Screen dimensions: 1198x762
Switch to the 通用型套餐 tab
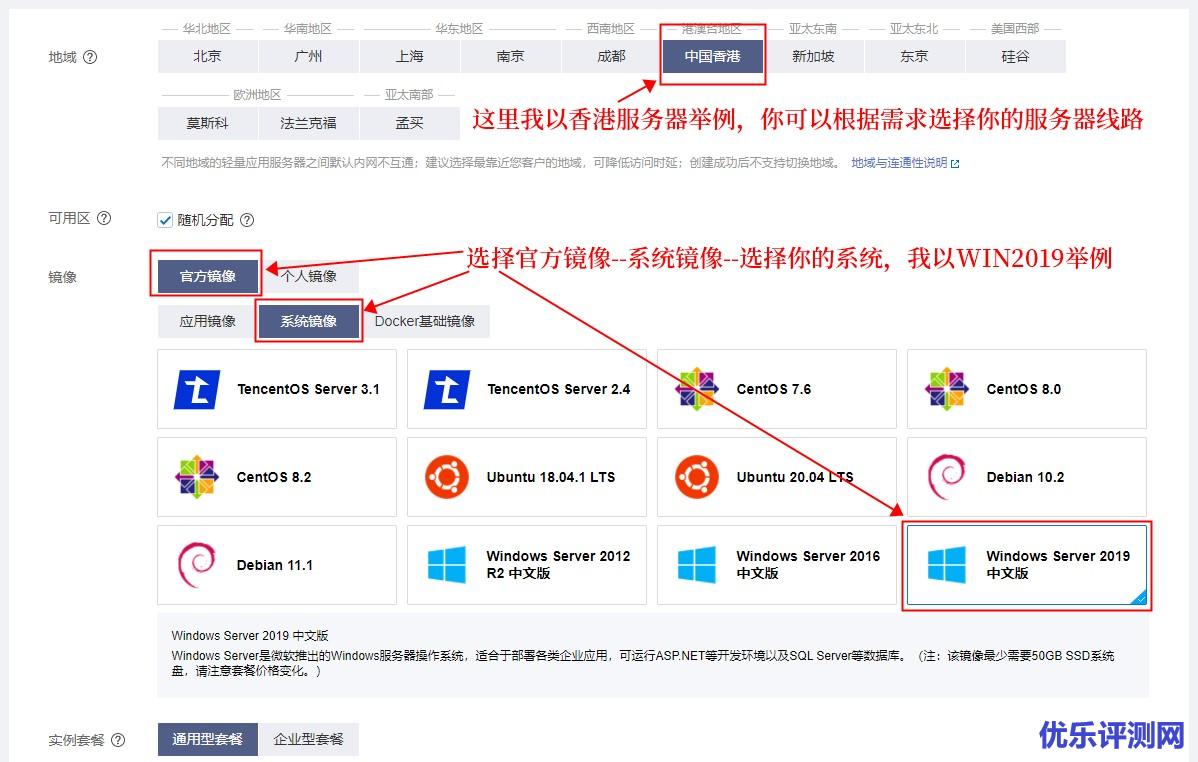(x=208, y=739)
